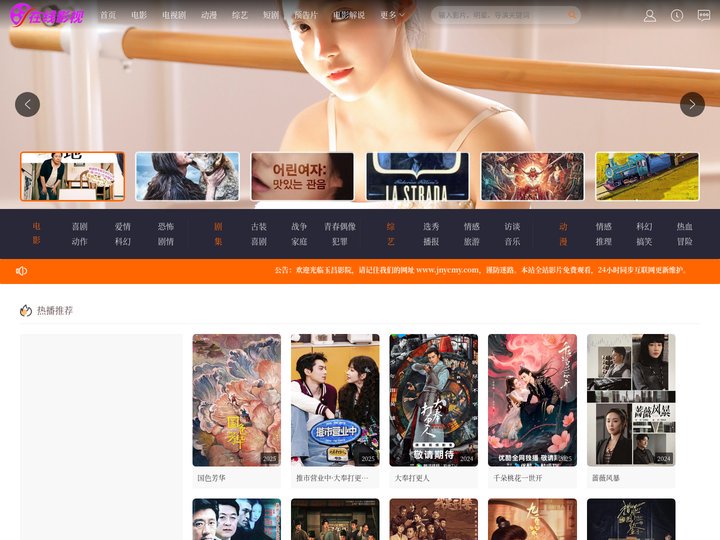Open the 电影 category heading

point(36,234)
